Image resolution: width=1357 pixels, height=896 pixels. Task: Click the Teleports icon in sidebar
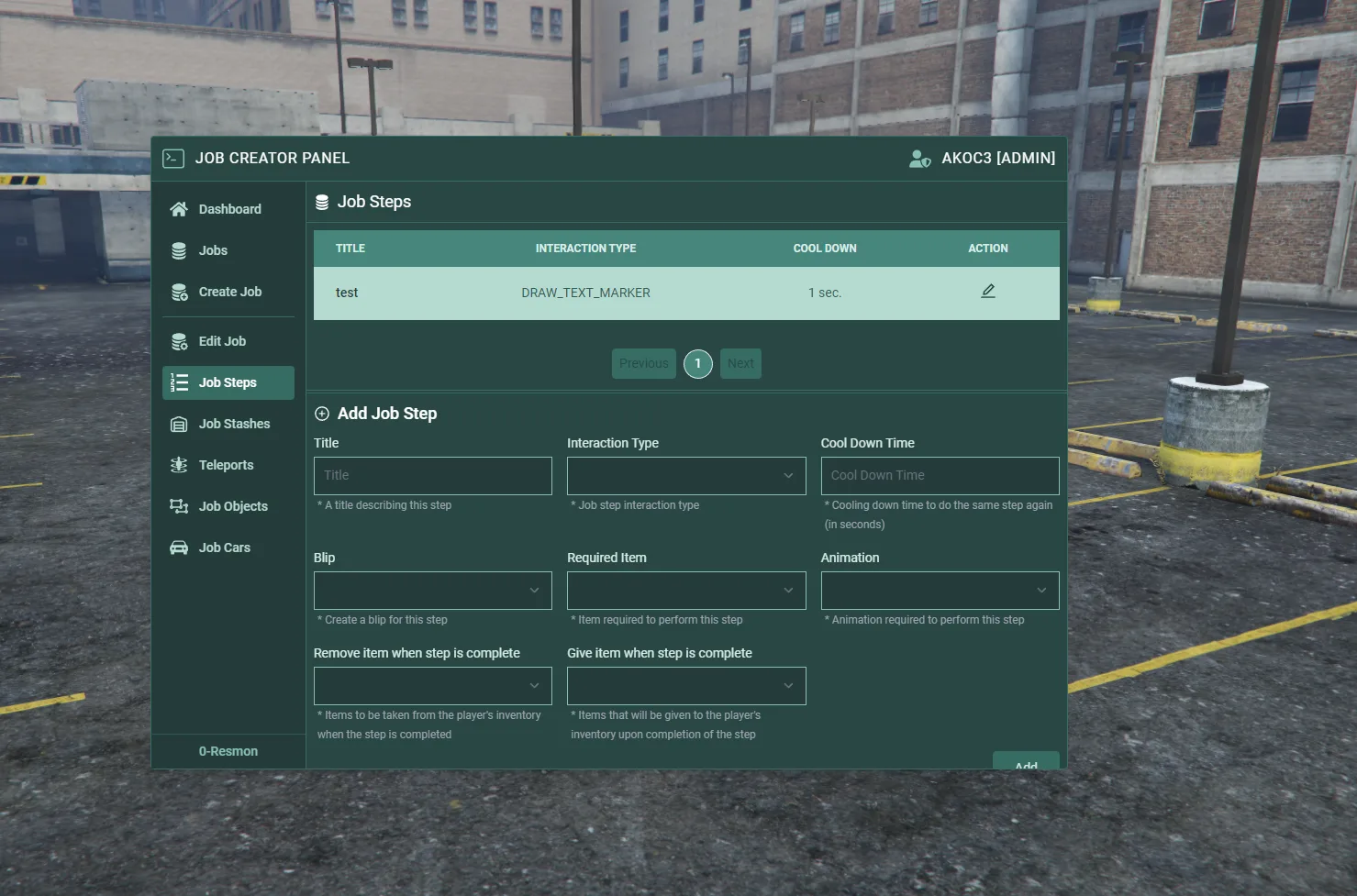click(179, 465)
